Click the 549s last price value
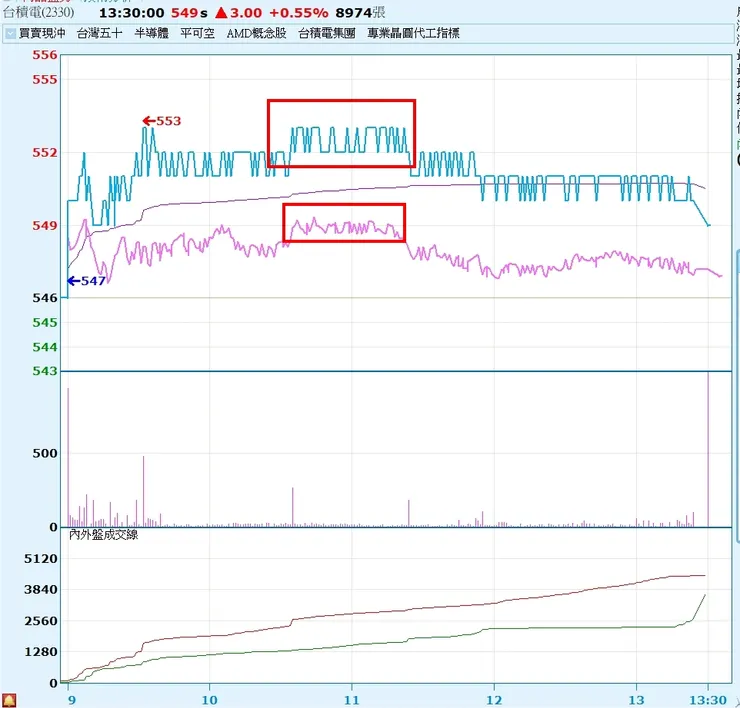The height and width of the screenshot is (708, 740). point(189,13)
